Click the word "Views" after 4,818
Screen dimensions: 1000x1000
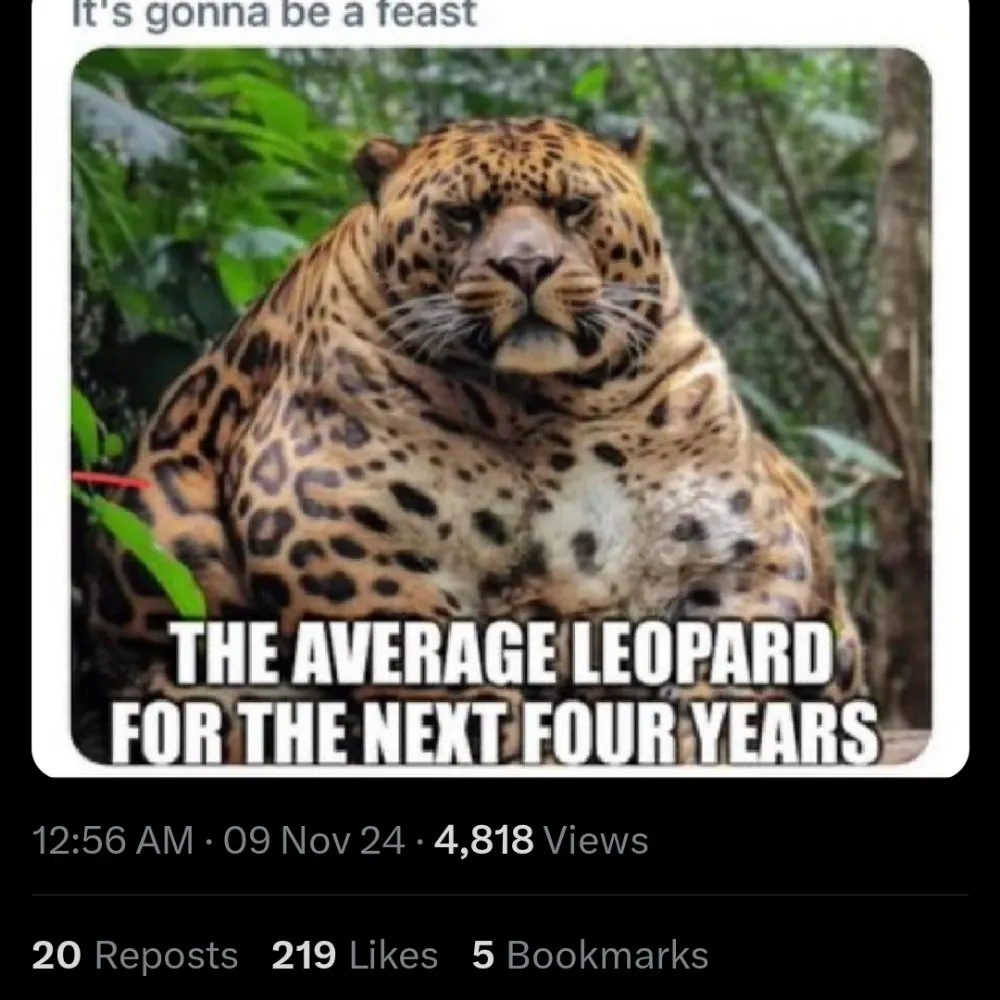click(595, 840)
